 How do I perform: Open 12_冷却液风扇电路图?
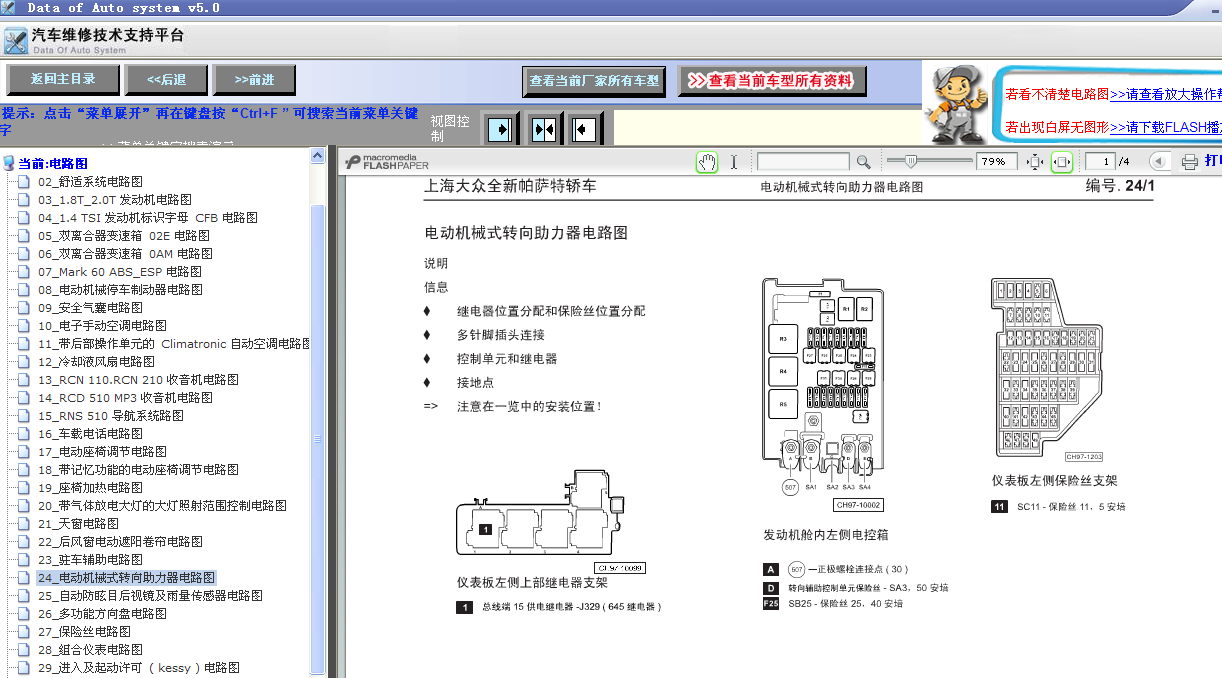96,361
